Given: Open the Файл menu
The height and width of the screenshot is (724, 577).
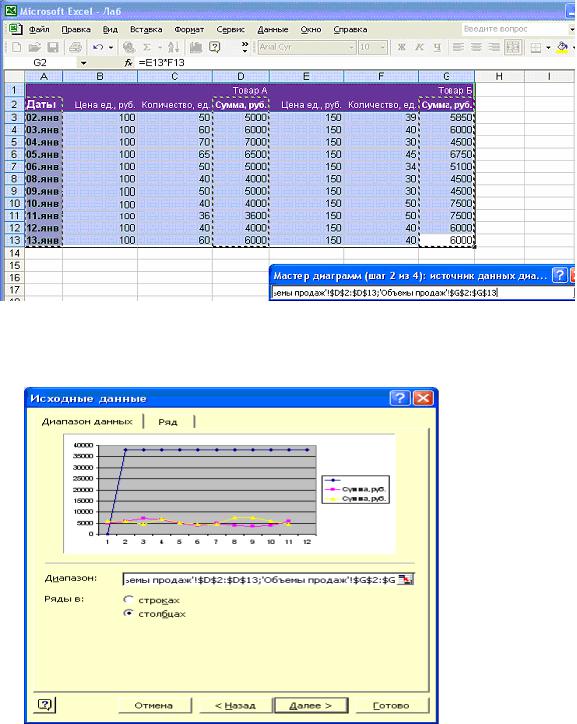Looking at the screenshot, I should click(x=39, y=29).
